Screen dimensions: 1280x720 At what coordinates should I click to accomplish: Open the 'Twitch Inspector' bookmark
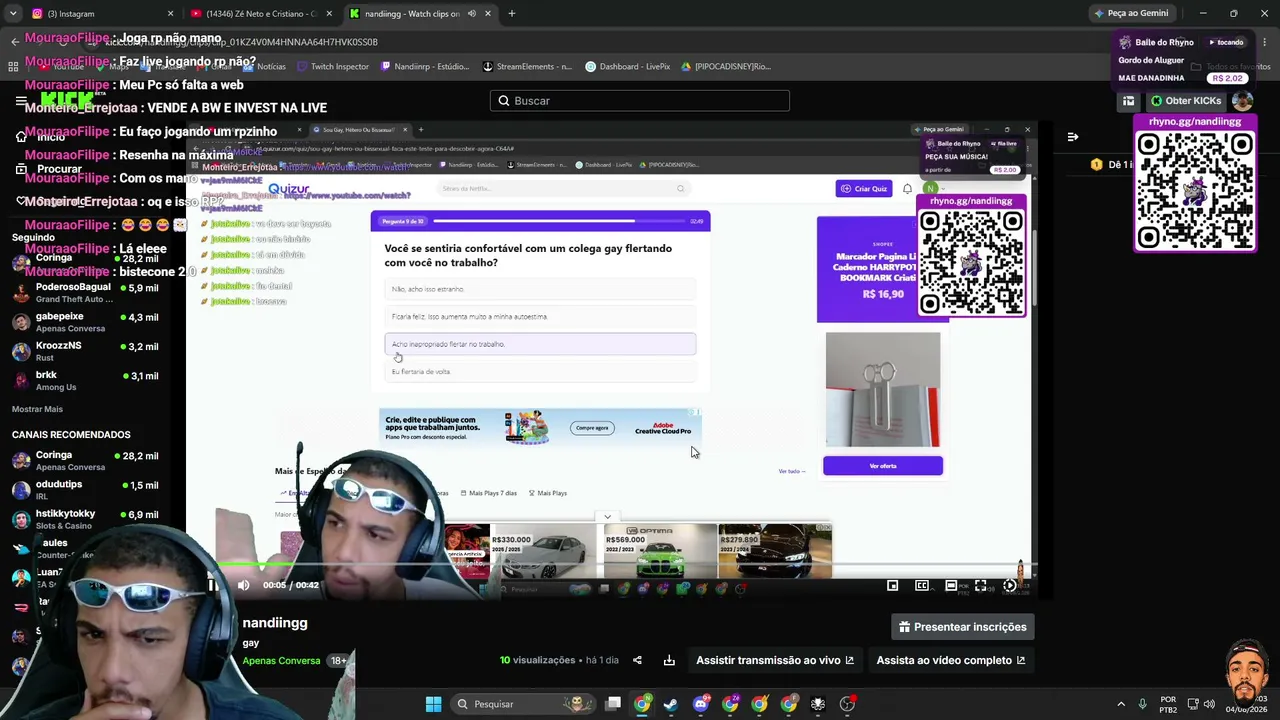coord(332,67)
